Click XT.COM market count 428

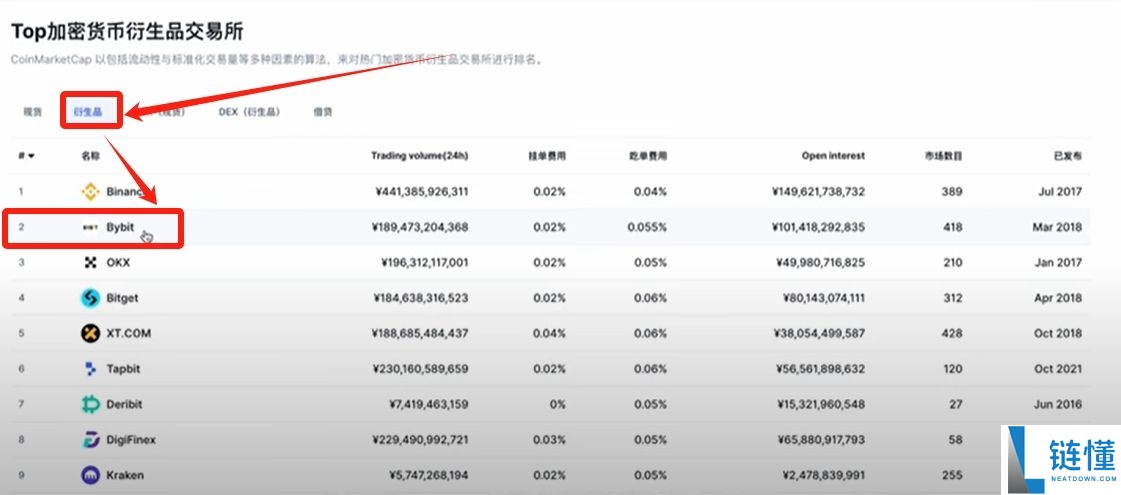click(x=952, y=333)
